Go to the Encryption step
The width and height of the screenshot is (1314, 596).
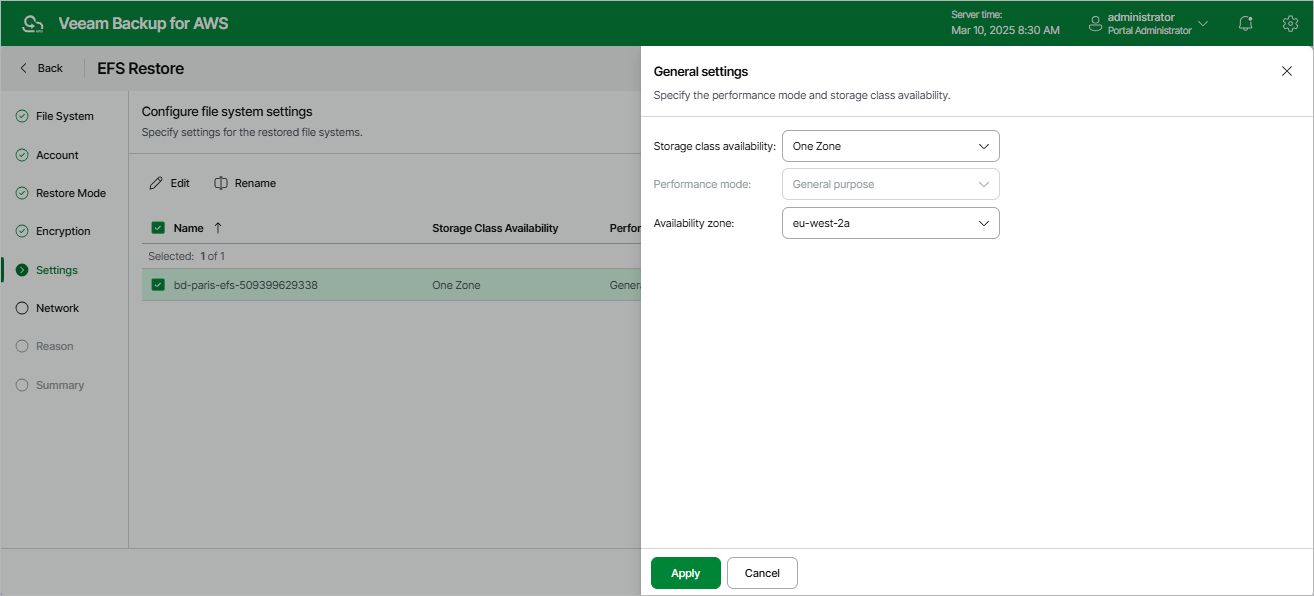tap(63, 231)
